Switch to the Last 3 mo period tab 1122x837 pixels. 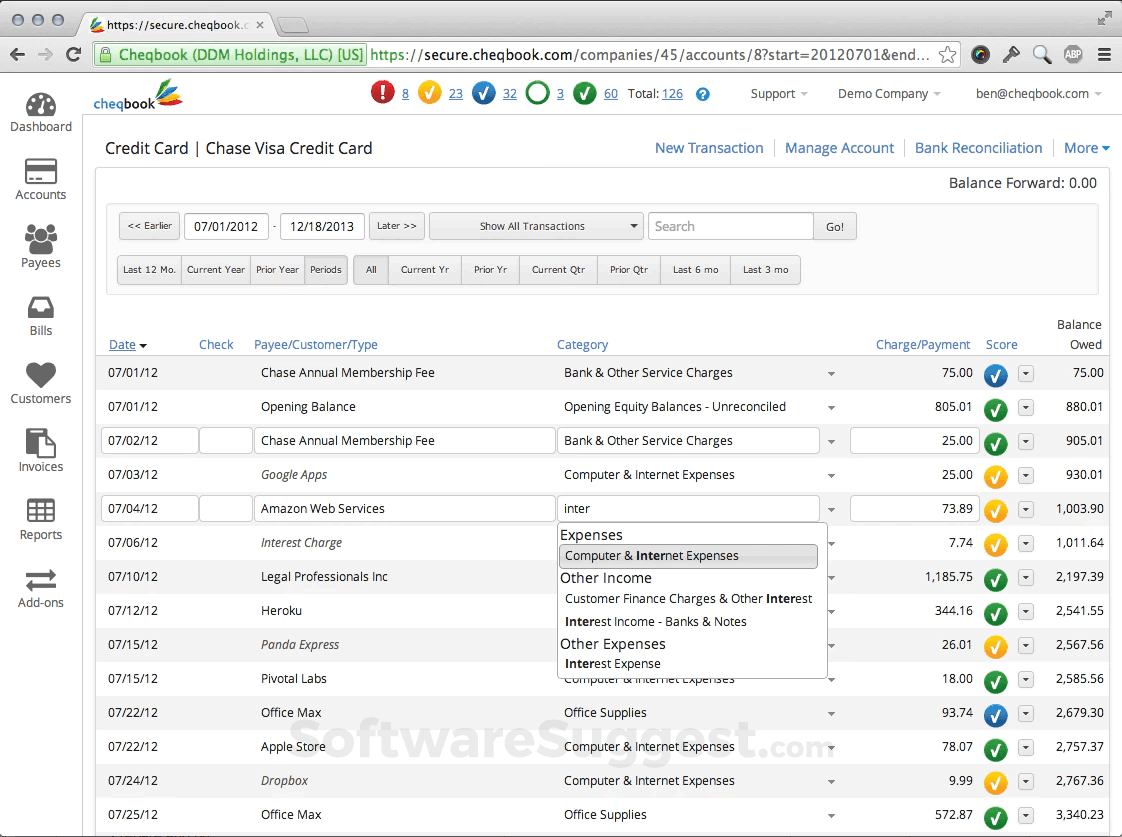pos(765,269)
